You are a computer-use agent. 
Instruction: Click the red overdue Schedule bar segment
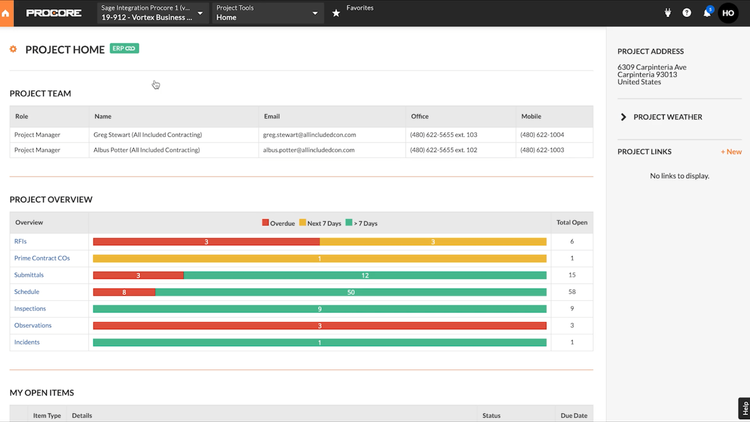(x=124, y=292)
